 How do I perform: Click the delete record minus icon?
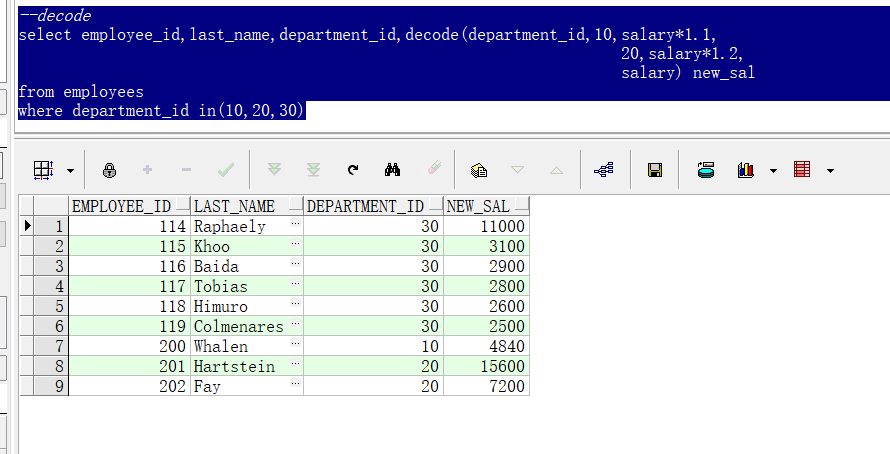(x=186, y=169)
